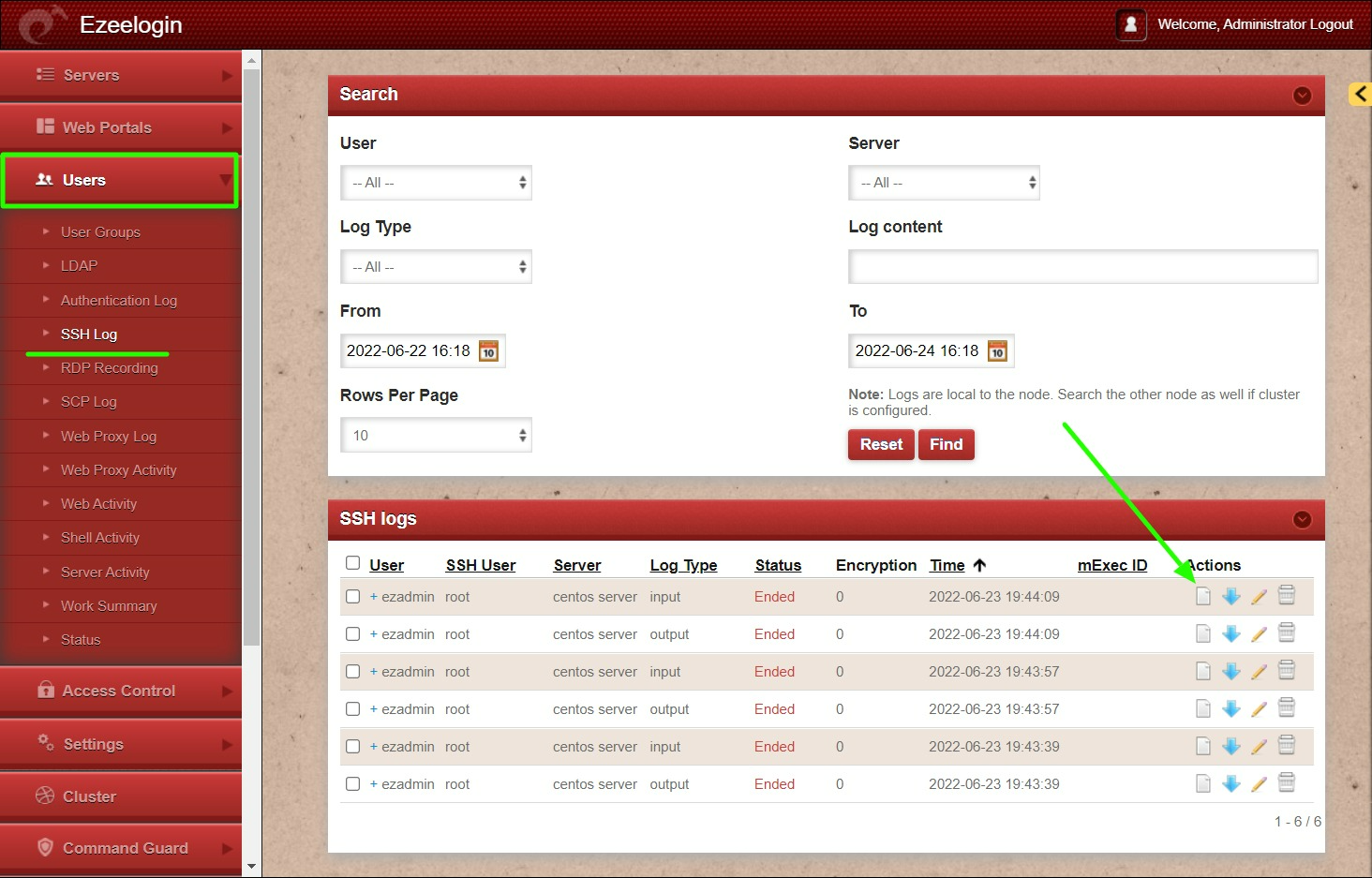
Task: Delete the 19:44:09 output log entry
Action: point(1287,632)
